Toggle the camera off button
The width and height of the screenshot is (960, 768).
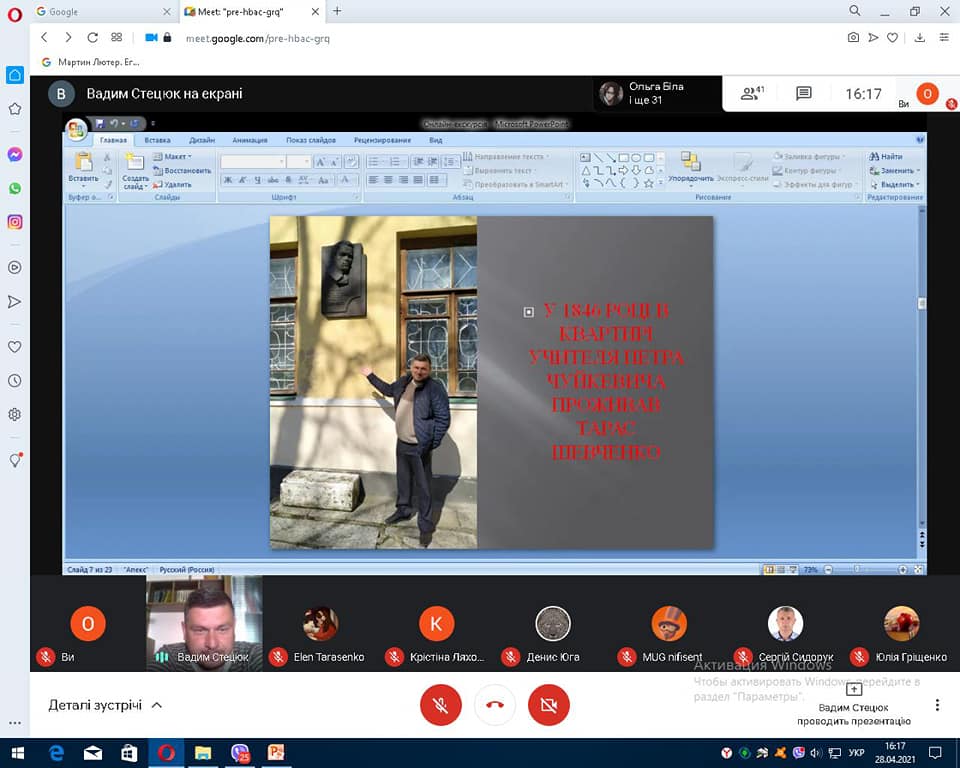tap(548, 705)
